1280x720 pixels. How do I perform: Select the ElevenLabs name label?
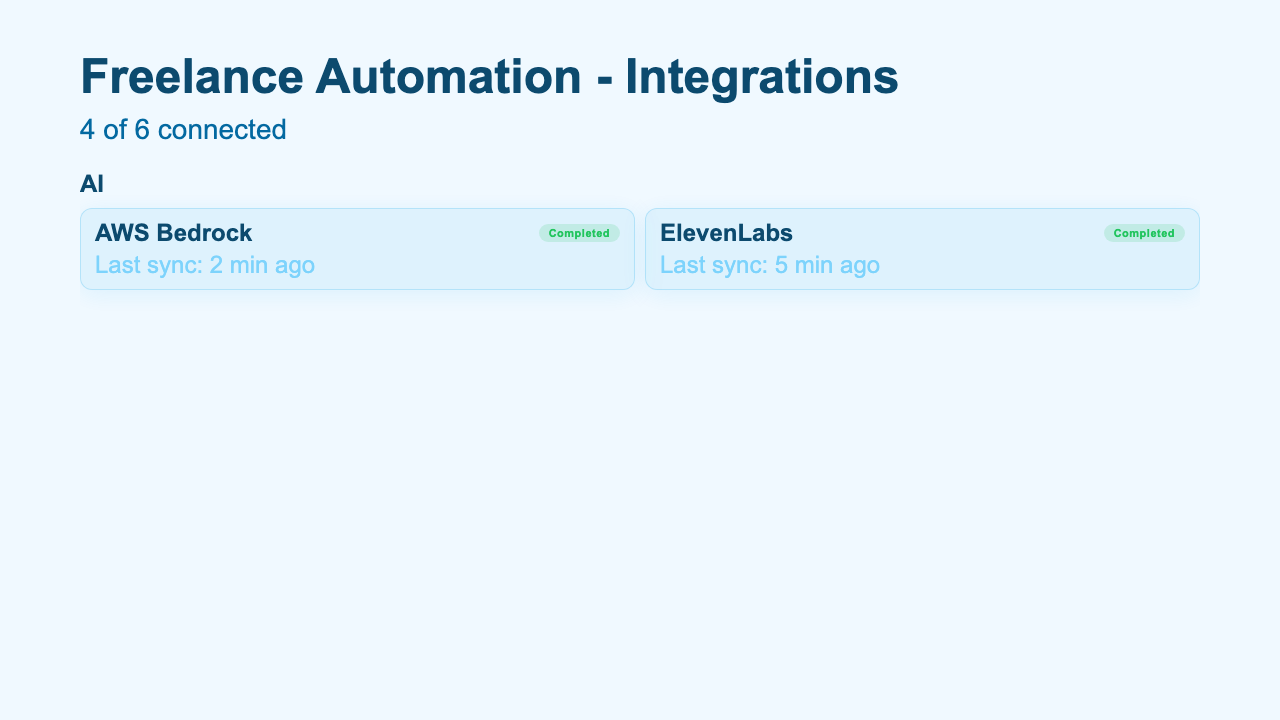click(x=726, y=233)
